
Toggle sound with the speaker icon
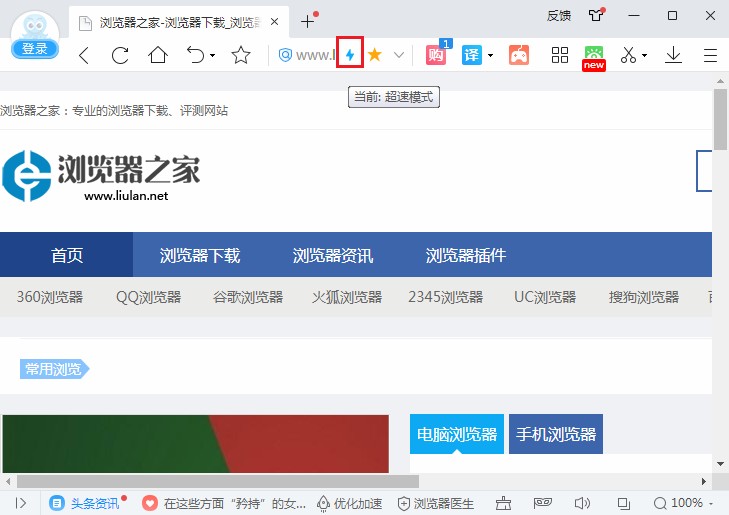click(x=582, y=503)
